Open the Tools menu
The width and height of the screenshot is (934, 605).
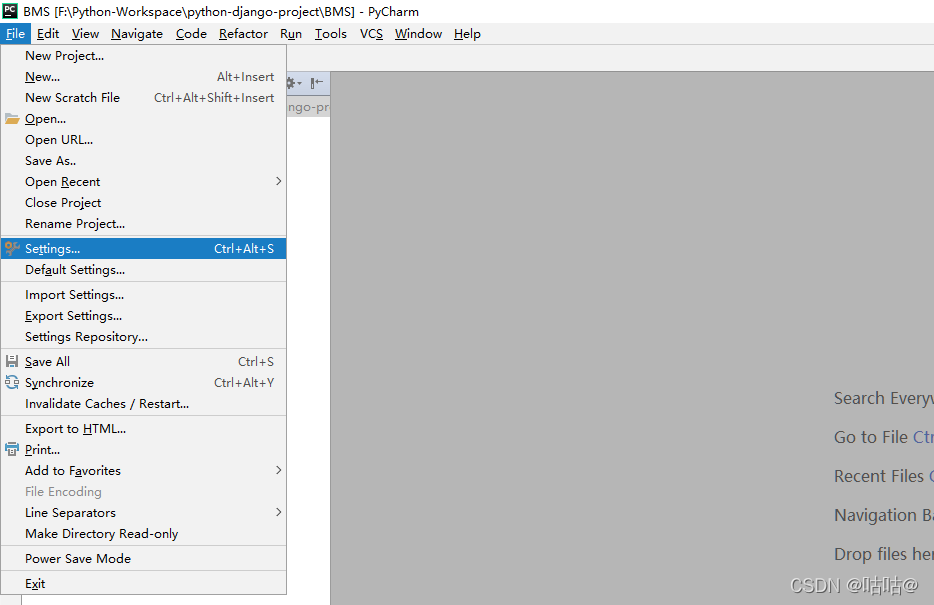tap(331, 34)
